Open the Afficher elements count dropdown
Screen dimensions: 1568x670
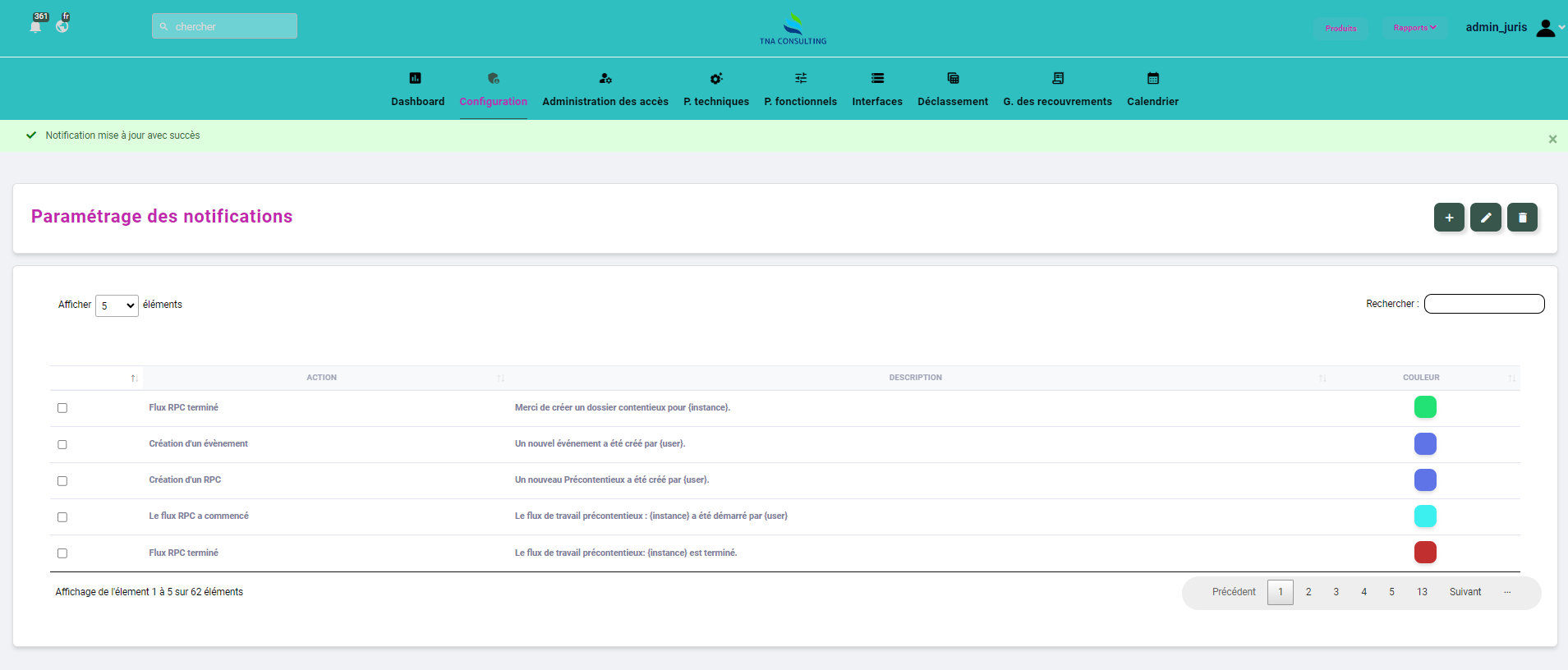[117, 305]
